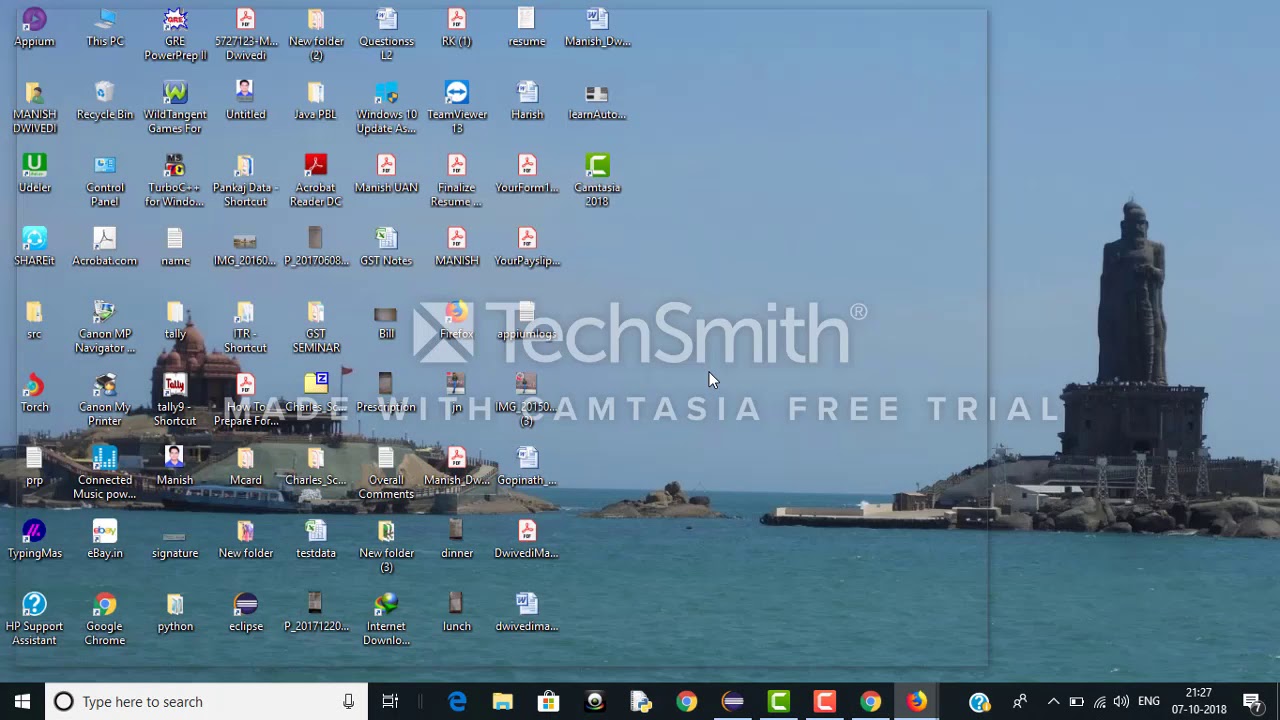The image size is (1280, 720).
Task: Open Acrobat.com shortcut
Action: 105,247
